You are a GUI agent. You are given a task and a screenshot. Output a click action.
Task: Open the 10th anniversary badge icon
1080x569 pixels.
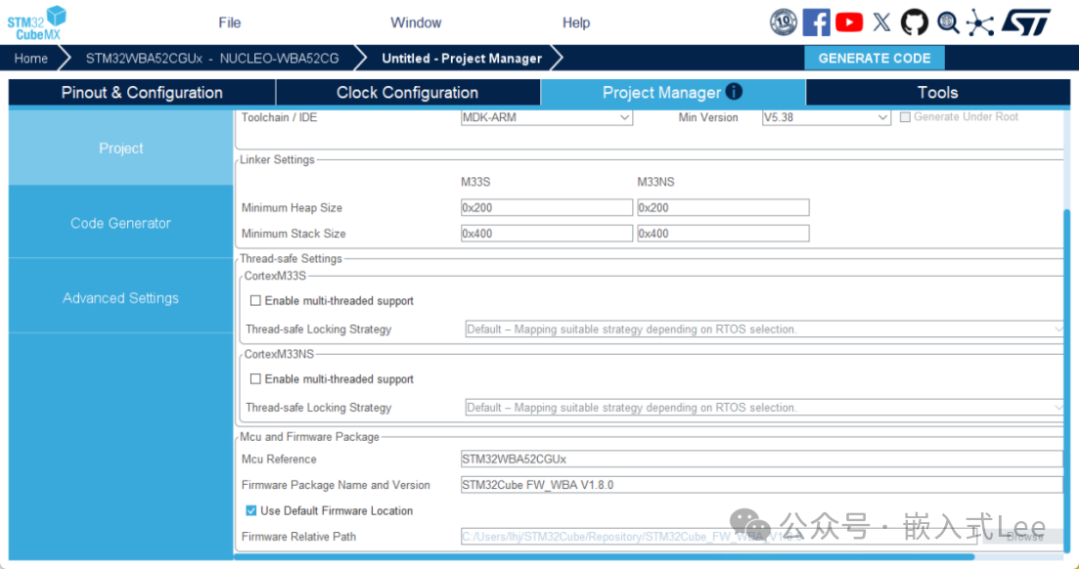coord(783,22)
